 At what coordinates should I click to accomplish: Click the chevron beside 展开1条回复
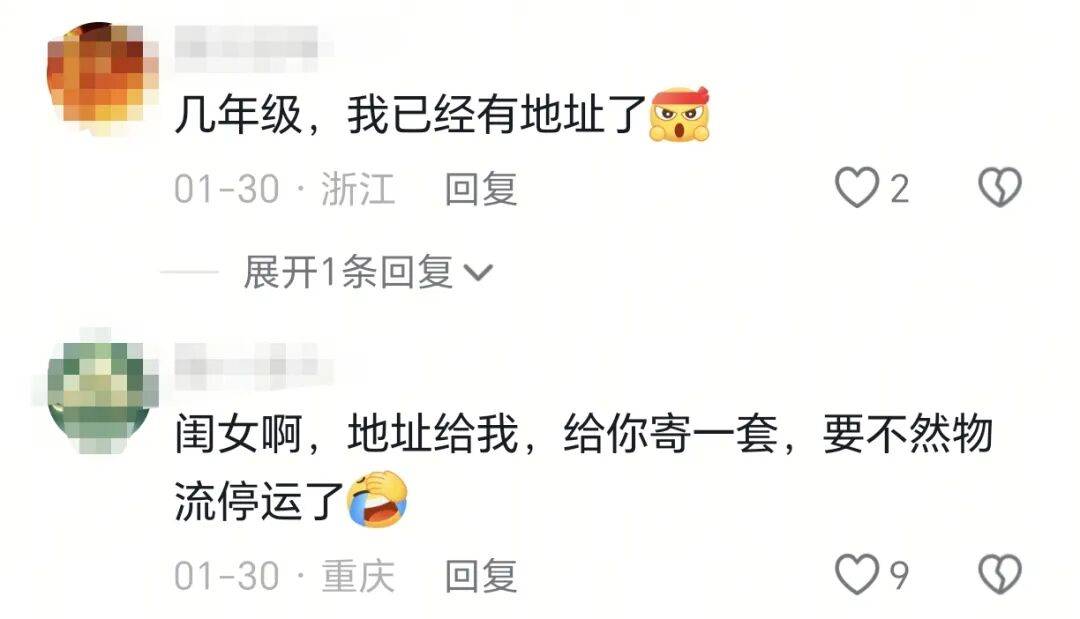[479, 273]
